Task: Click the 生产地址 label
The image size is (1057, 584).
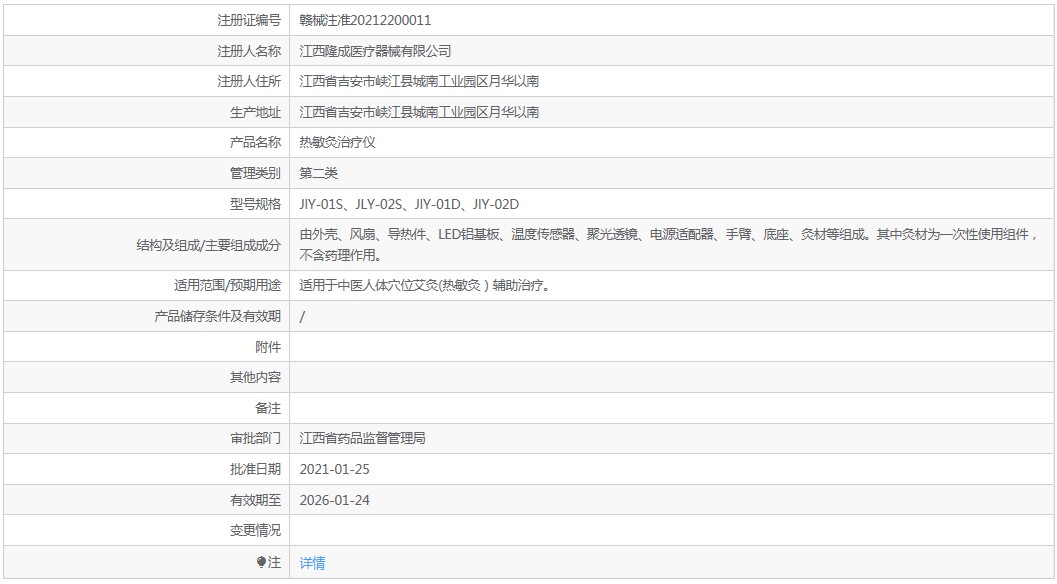Action: [x=255, y=112]
